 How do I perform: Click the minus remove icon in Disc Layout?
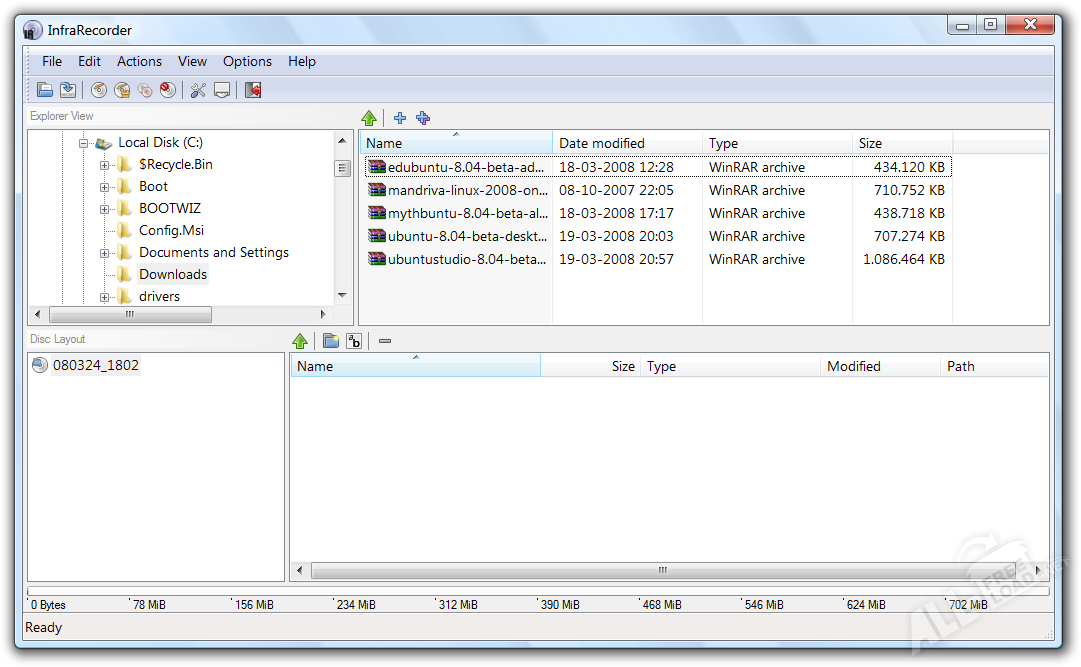click(385, 341)
